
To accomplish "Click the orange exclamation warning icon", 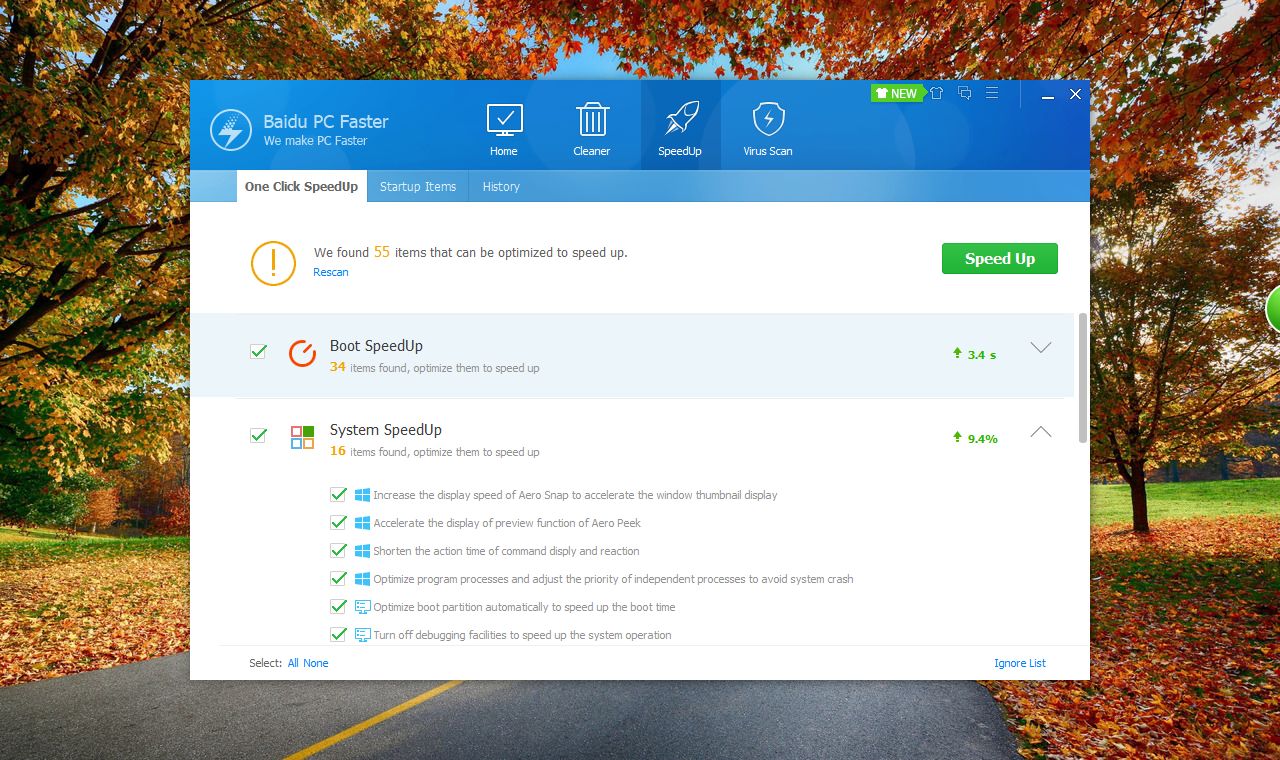I will (x=273, y=263).
